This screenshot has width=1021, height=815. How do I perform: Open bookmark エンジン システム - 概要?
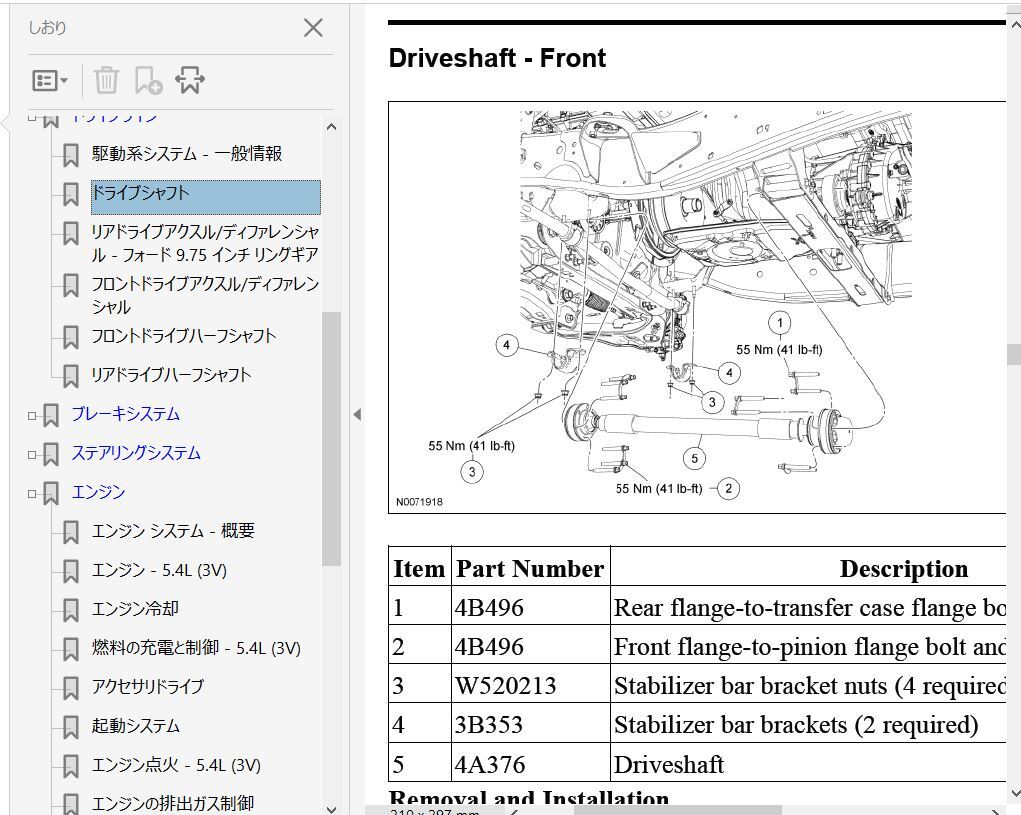[x=173, y=531]
